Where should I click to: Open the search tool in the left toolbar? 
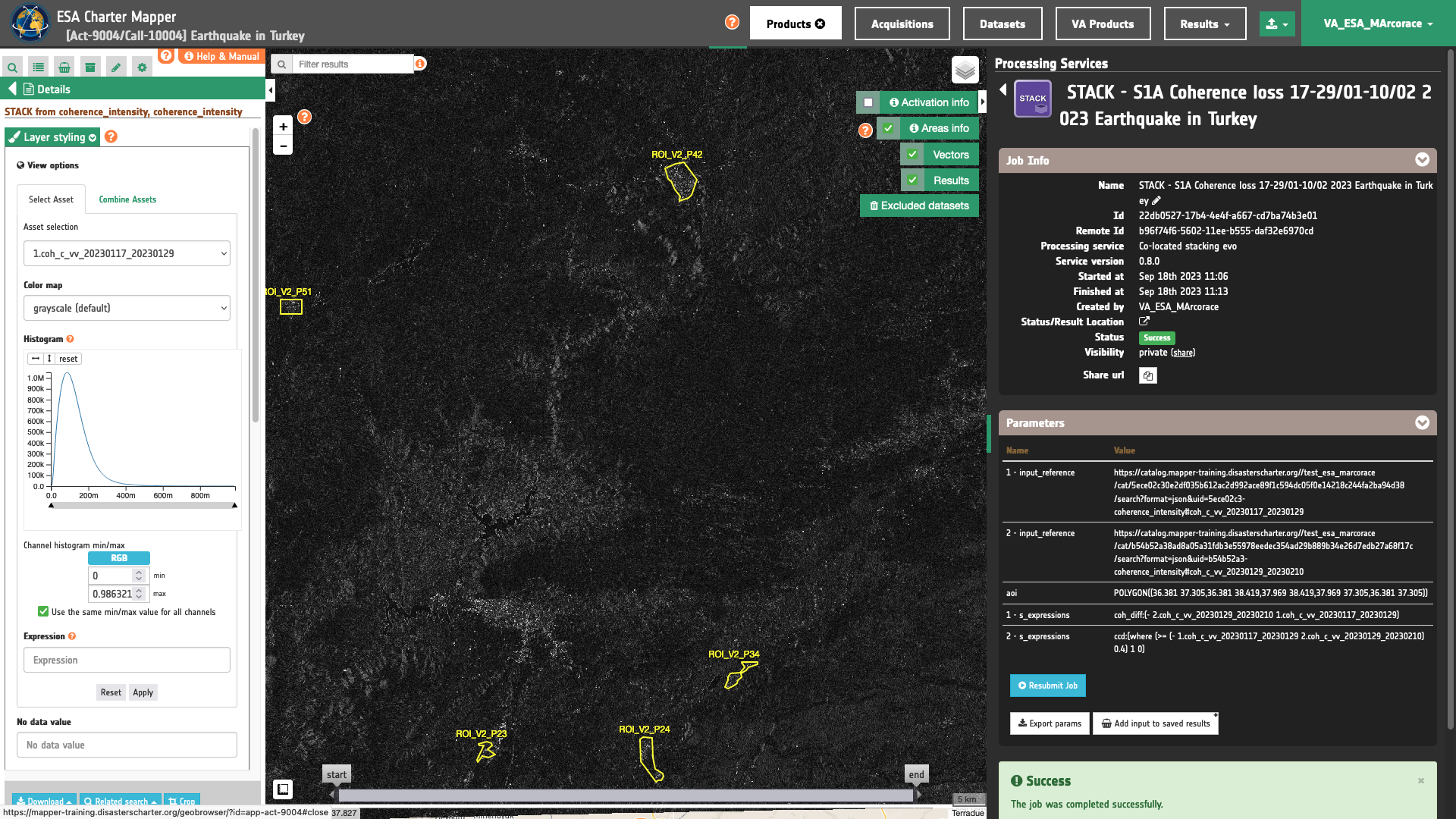coord(13,67)
